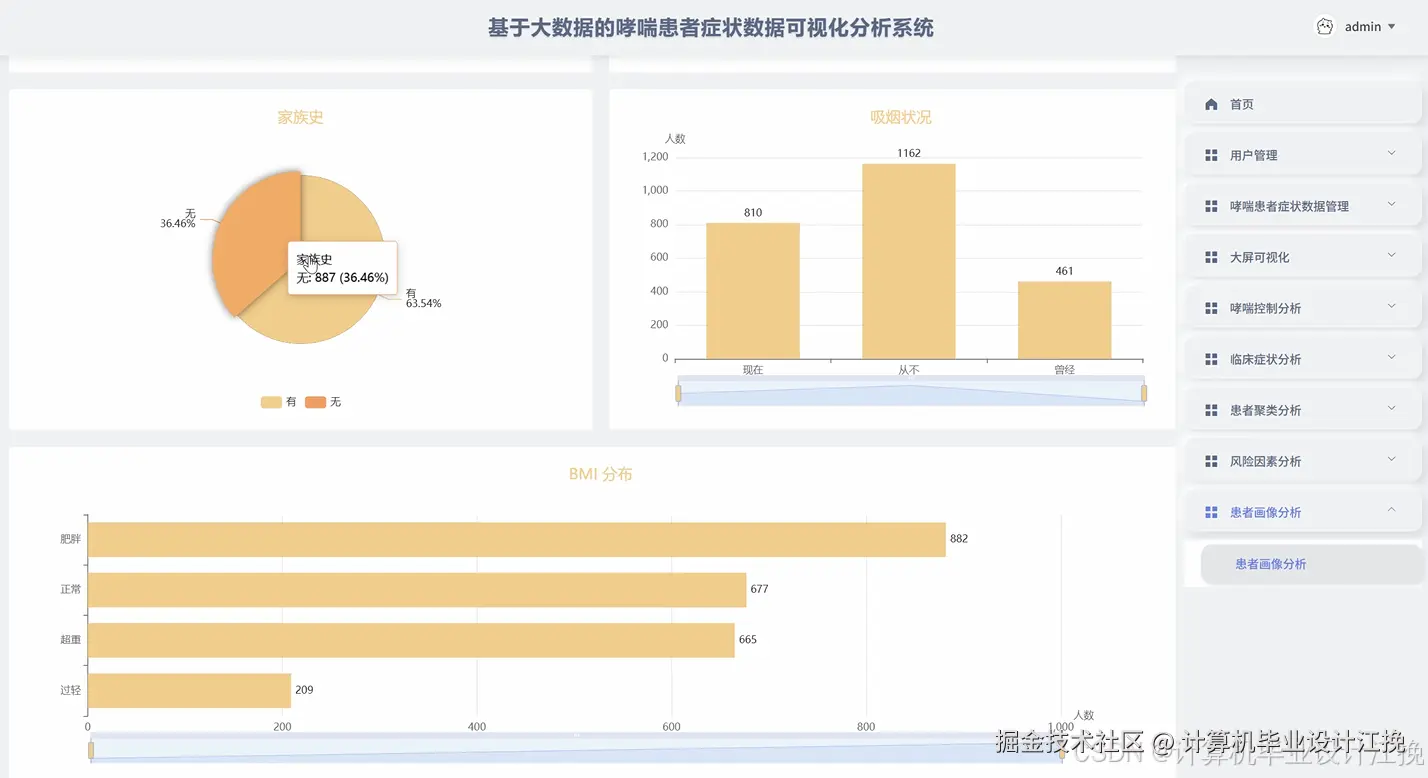Click the grid icon next to 临床症状分析
1428x778 pixels.
coord(1211,359)
